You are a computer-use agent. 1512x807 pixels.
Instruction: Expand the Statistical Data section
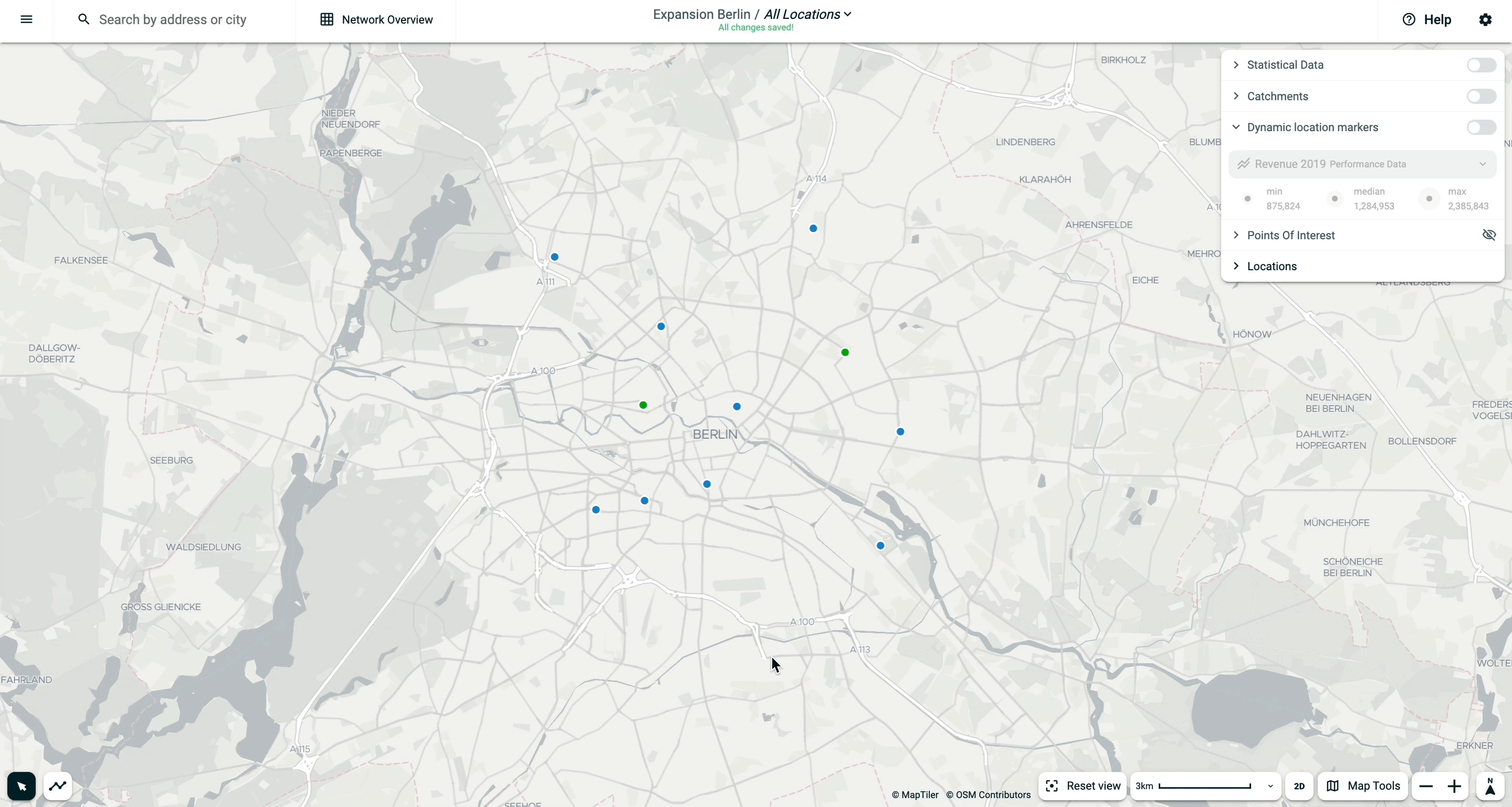pyautogui.click(x=1236, y=65)
